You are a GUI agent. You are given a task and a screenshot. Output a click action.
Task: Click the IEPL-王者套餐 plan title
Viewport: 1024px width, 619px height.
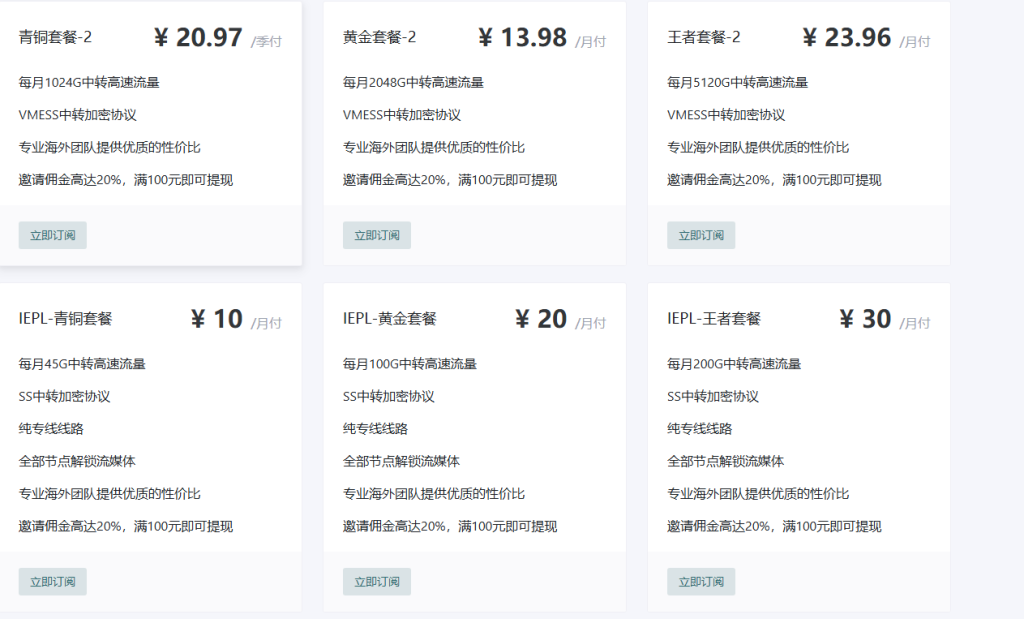click(x=714, y=319)
